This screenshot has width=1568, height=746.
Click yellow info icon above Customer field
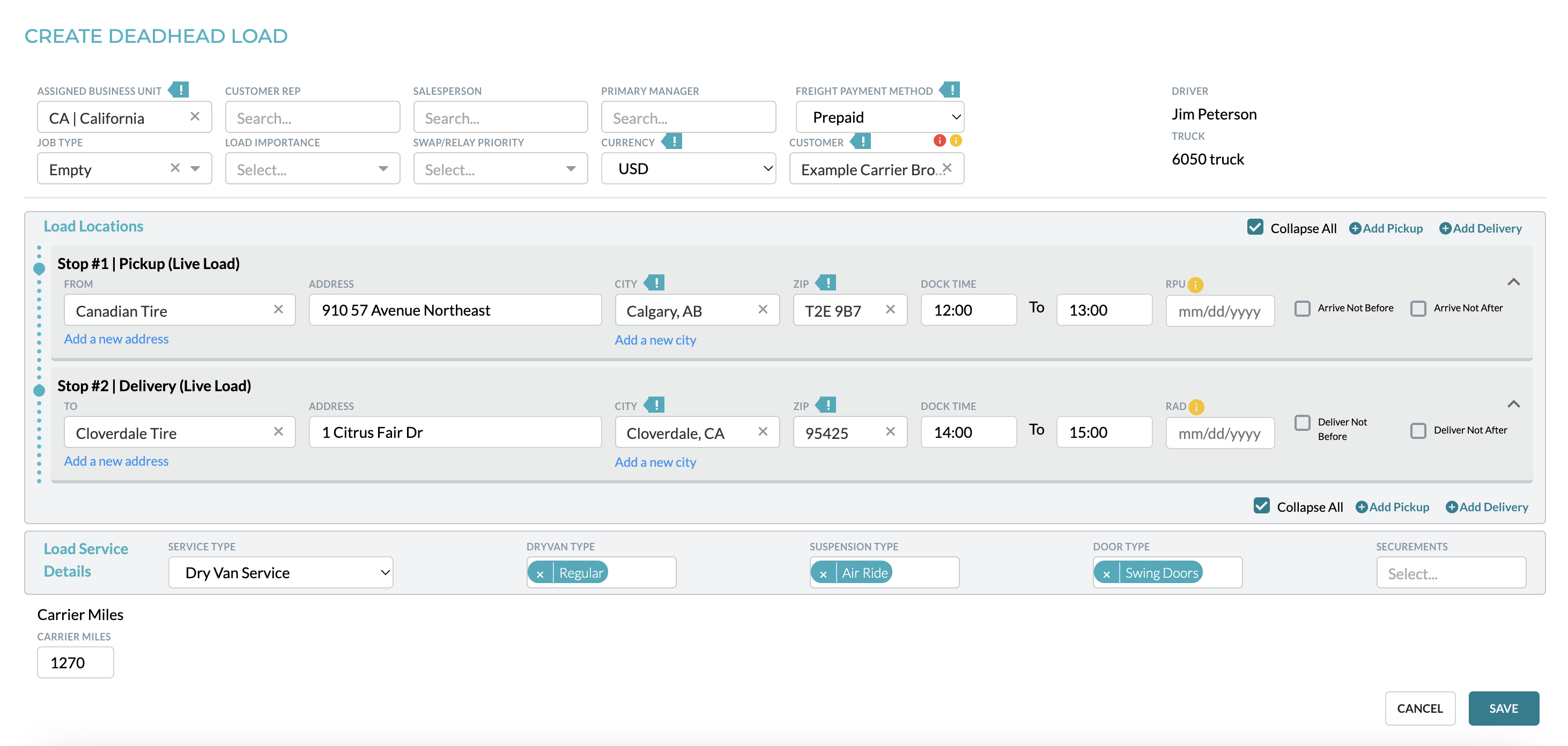[x=956, y=140]
